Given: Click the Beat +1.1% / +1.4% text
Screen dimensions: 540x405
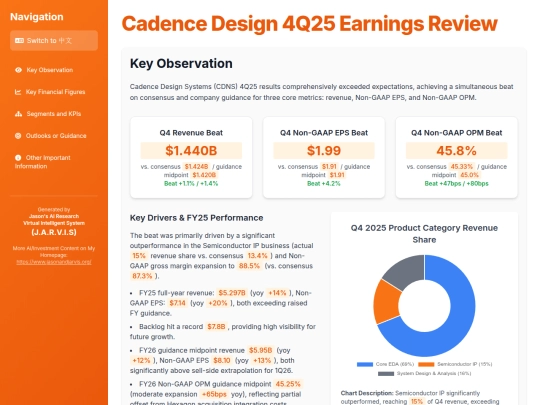Looking at the screenshot, I should [x=191, y=184].
